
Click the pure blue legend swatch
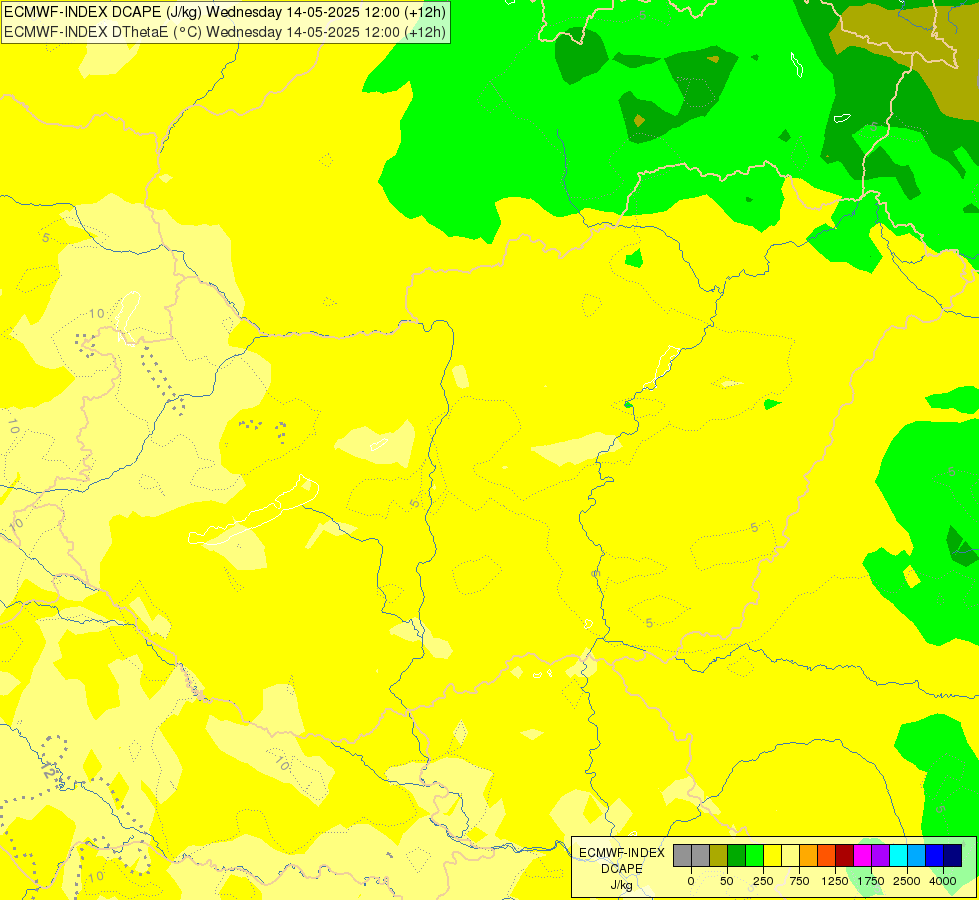click(x=935, y=856)
